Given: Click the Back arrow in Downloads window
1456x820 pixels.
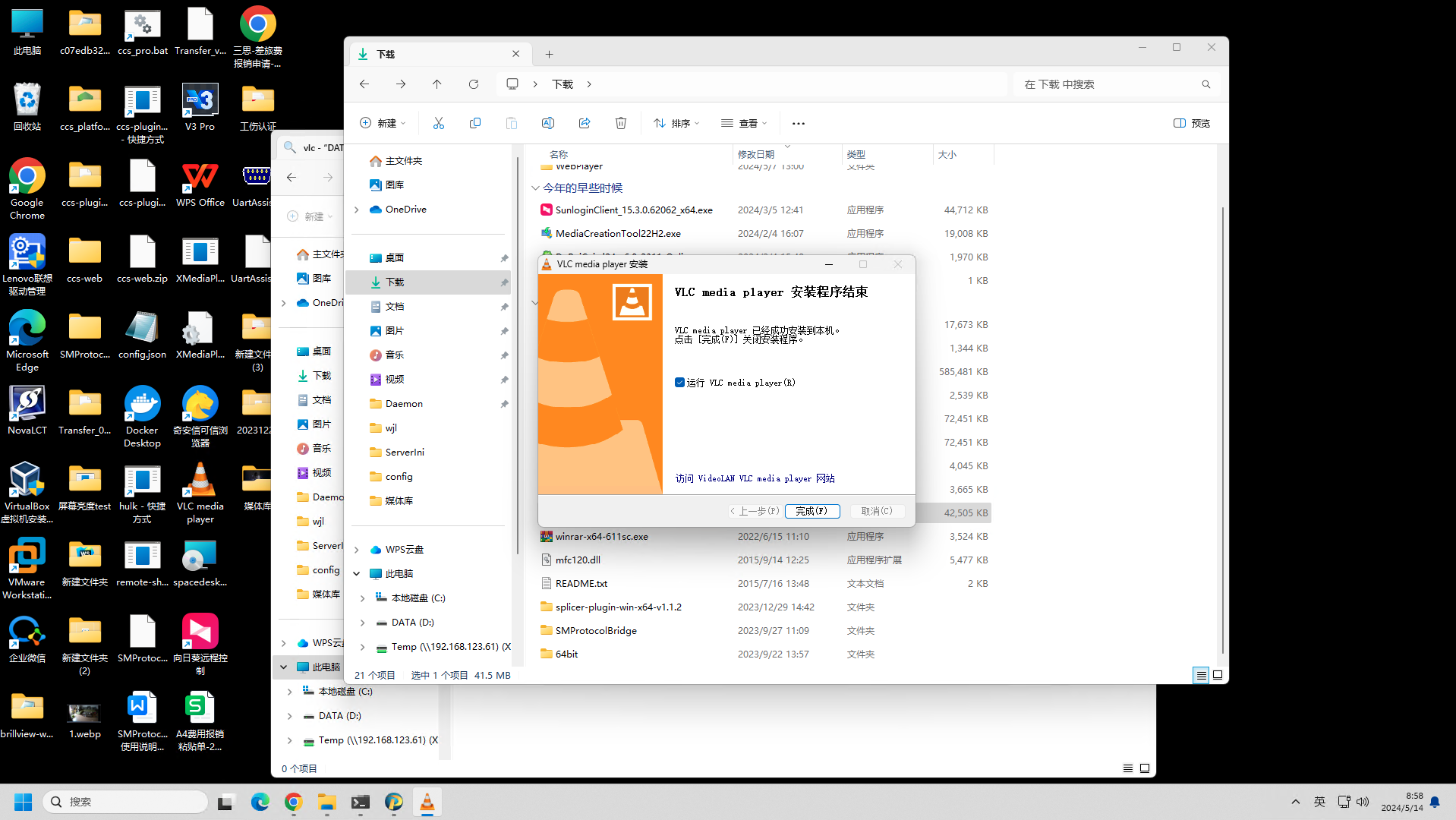Looking at the screenshot, I should tap(364, 84).
